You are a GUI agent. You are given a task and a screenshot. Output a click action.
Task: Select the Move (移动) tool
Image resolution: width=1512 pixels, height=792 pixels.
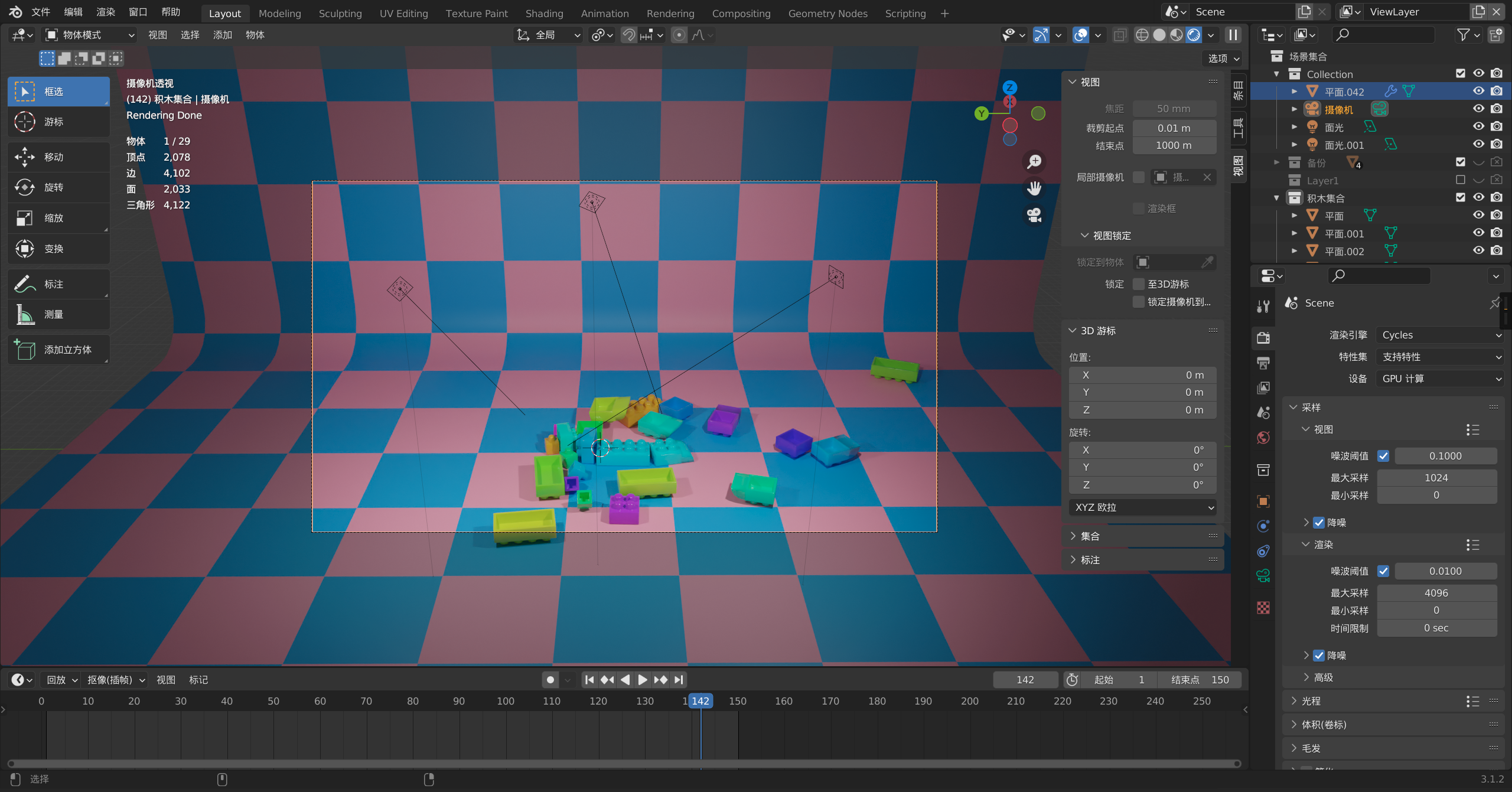[x=58, y=157]
